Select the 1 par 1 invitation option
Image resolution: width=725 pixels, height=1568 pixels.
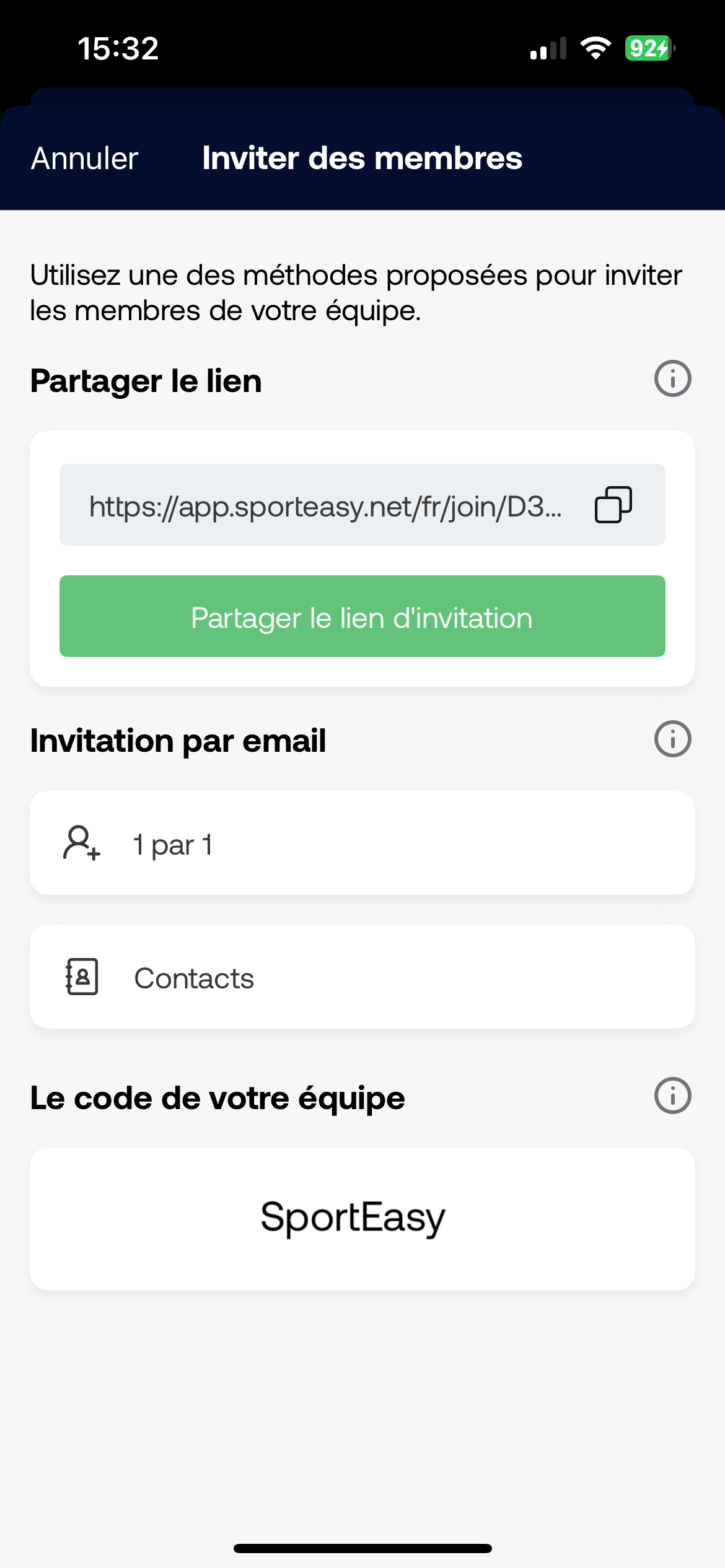pyautogui.click(x=362, y=843)
